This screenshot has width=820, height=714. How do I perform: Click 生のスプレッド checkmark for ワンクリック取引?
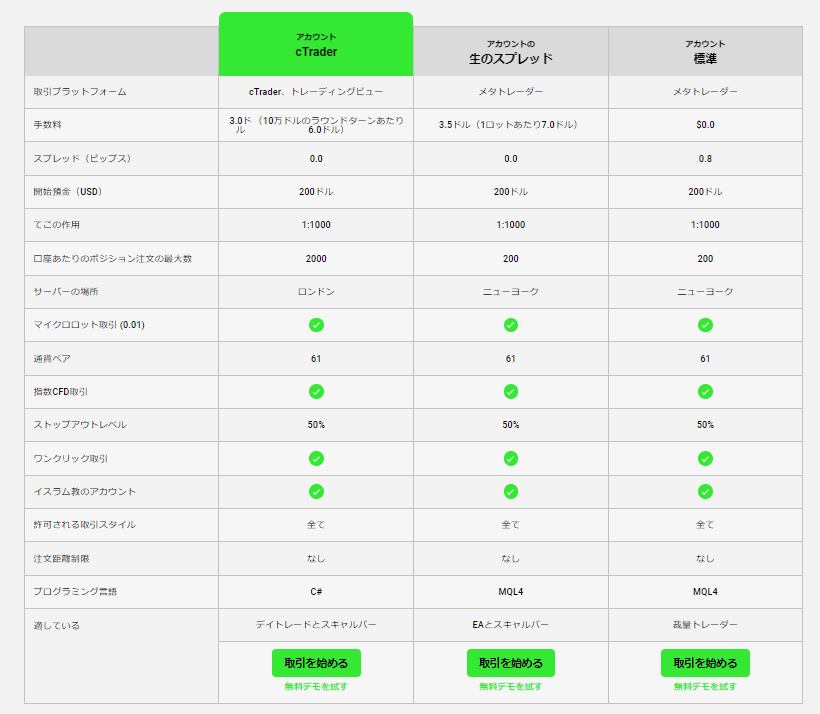tap(510, 458)
